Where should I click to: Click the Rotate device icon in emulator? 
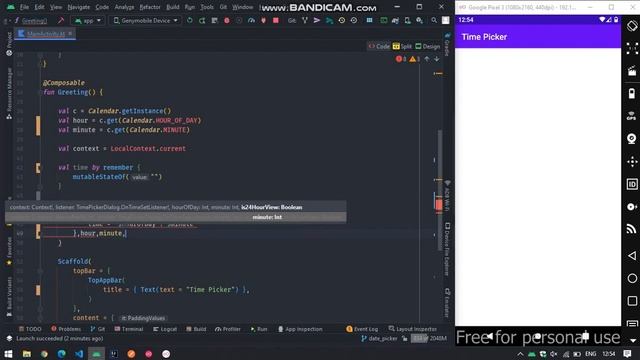[631, 26]
